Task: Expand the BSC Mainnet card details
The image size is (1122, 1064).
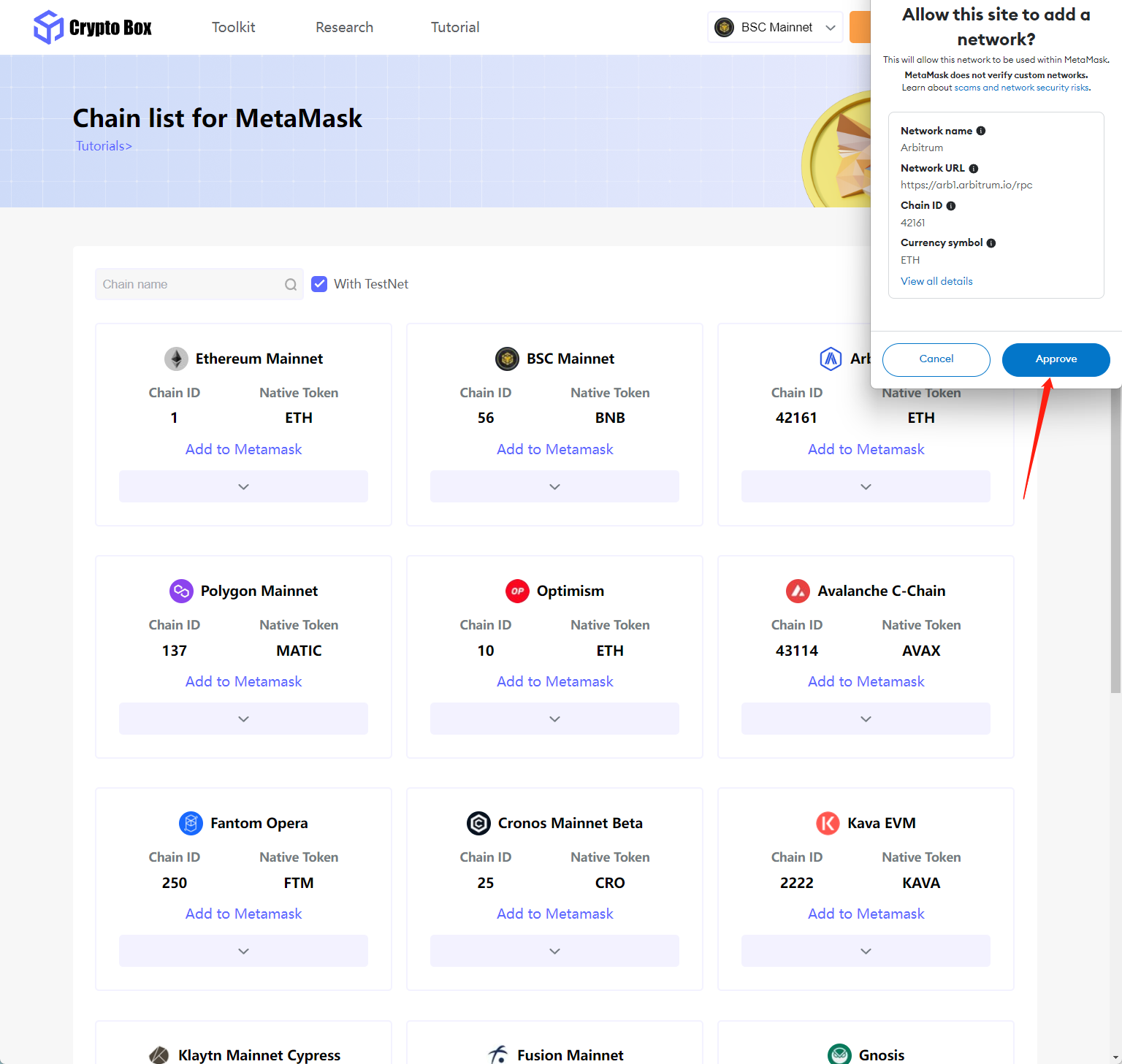Action: [554, 486]
